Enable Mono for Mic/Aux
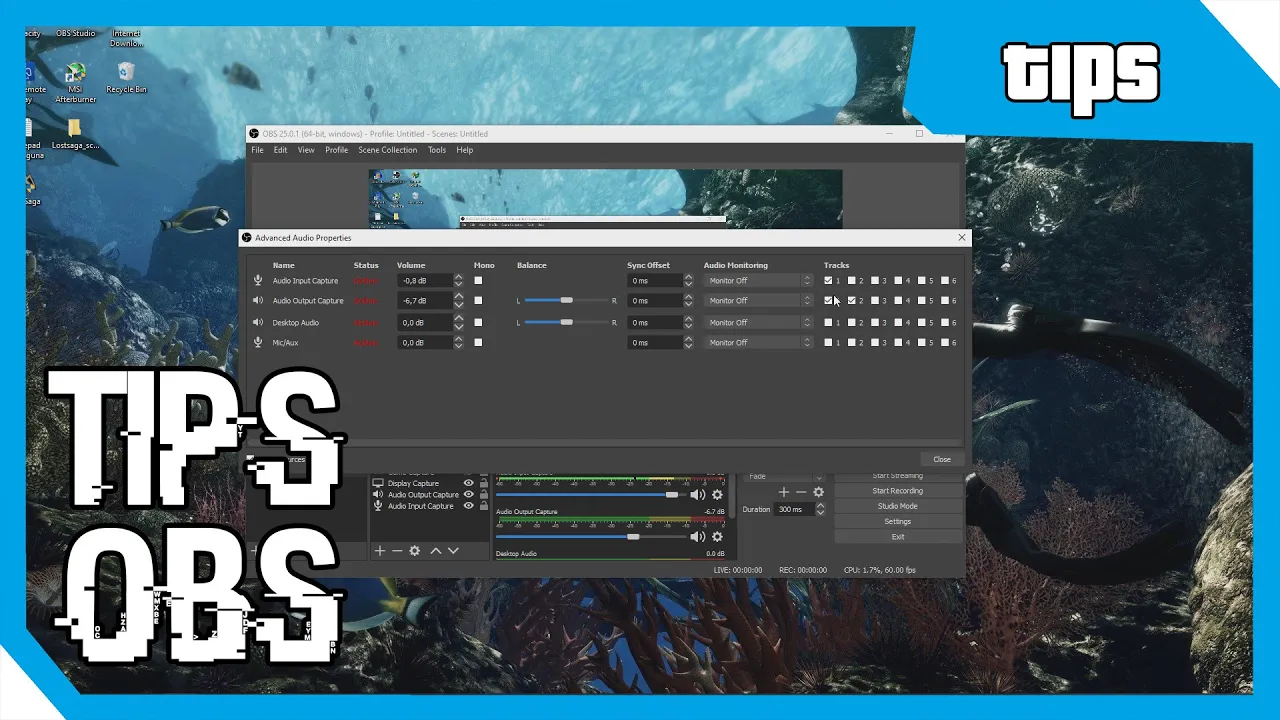 click(x=478, y=342)
